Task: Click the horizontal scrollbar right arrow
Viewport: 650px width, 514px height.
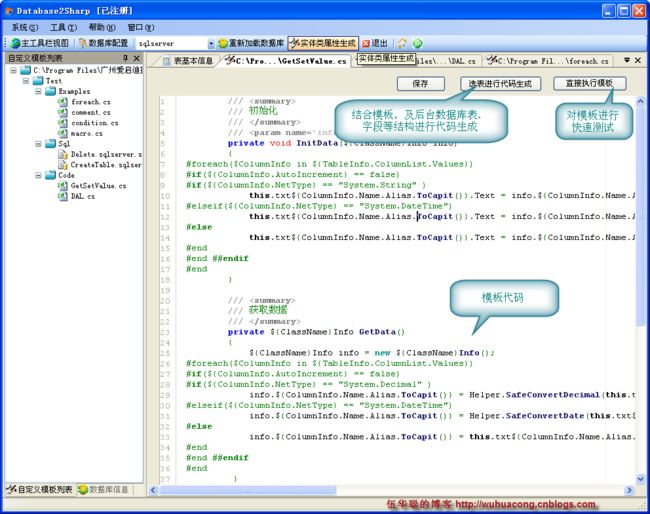Action: pos(630,490)
